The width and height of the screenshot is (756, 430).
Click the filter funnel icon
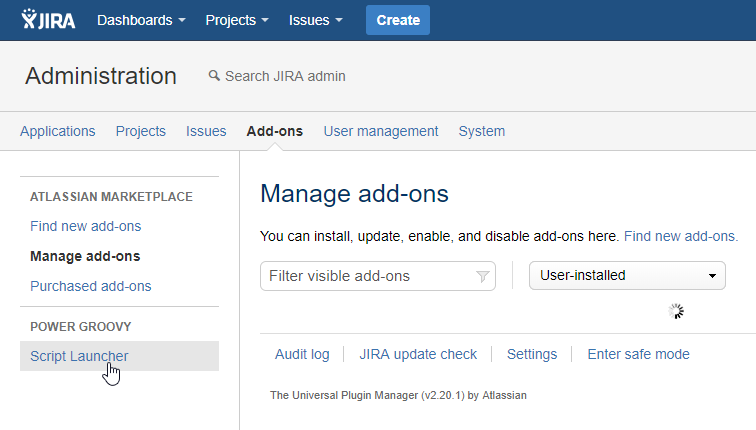[x=483, y=276]
